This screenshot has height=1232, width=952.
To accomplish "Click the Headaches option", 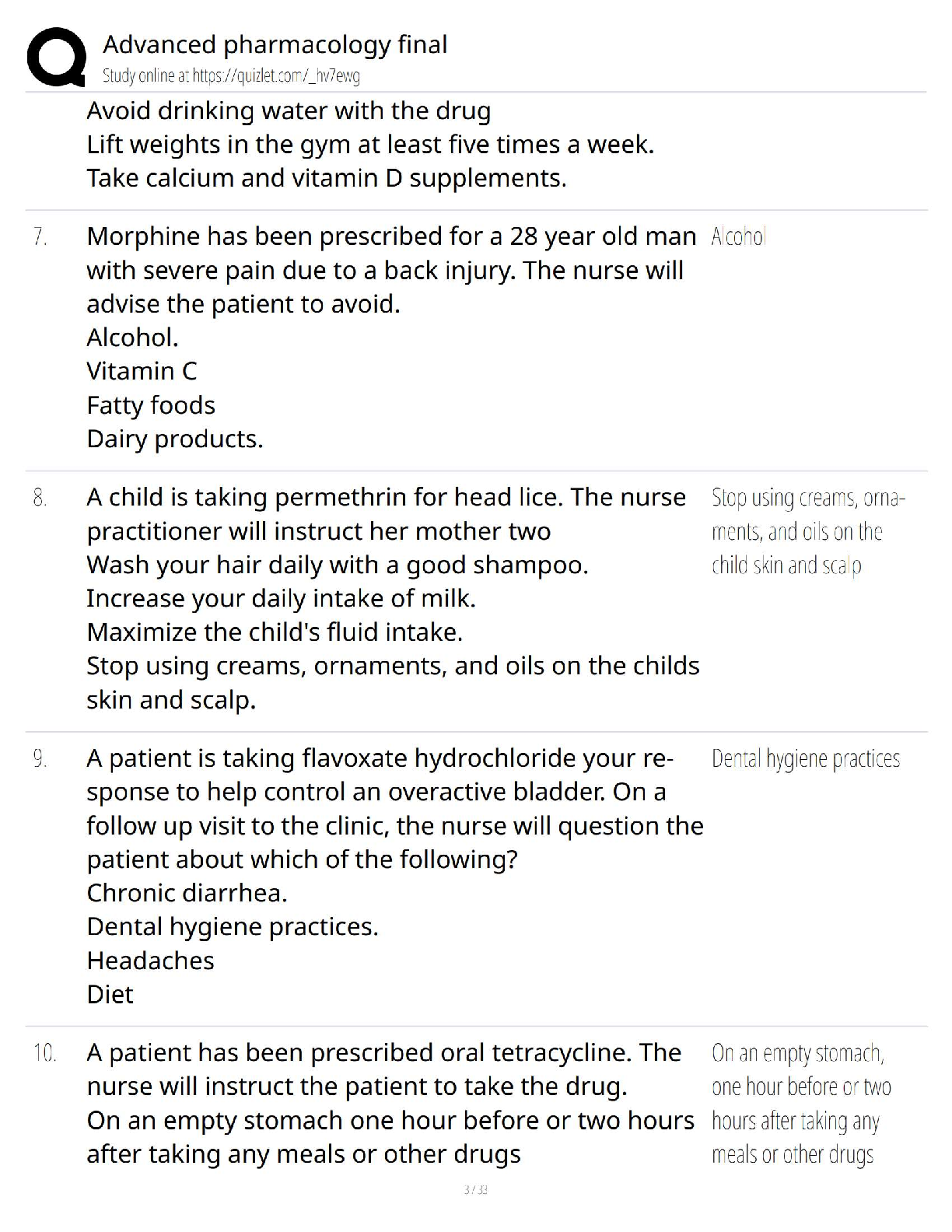I will click(150, 961).
